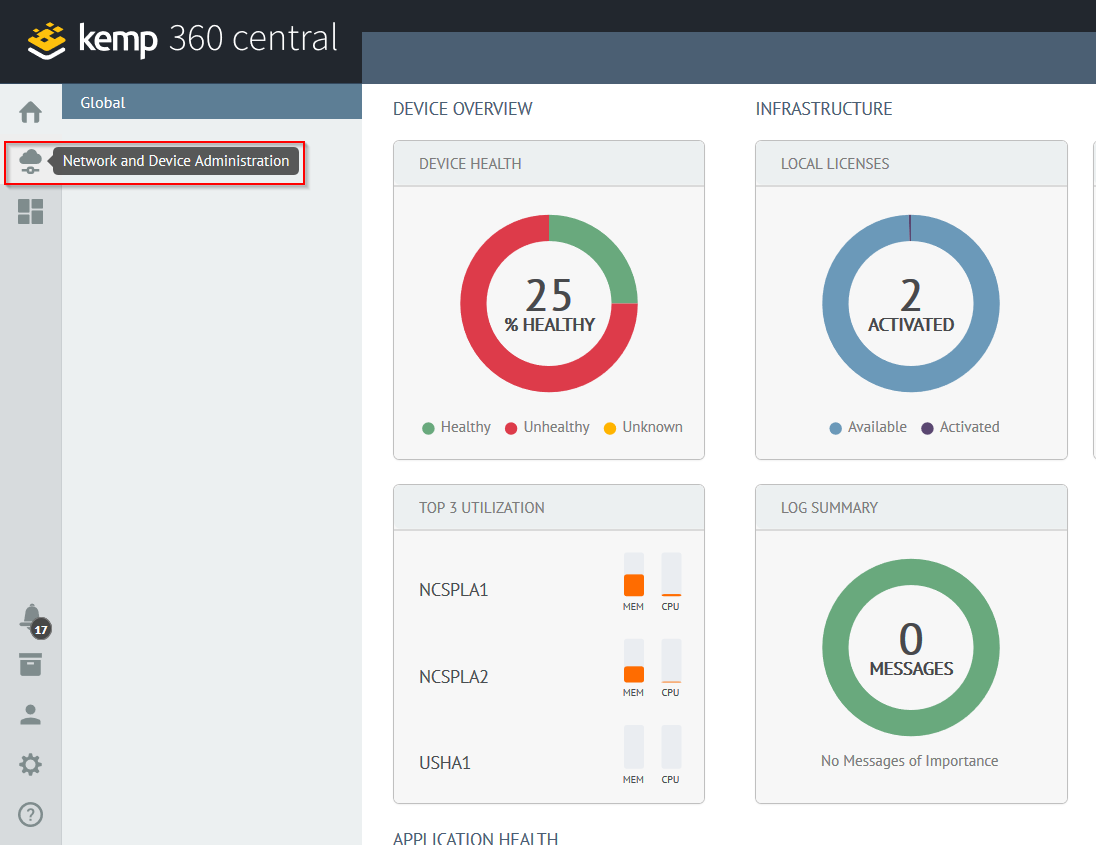Select the Global tab in sidebar

(x=212, y=102)
